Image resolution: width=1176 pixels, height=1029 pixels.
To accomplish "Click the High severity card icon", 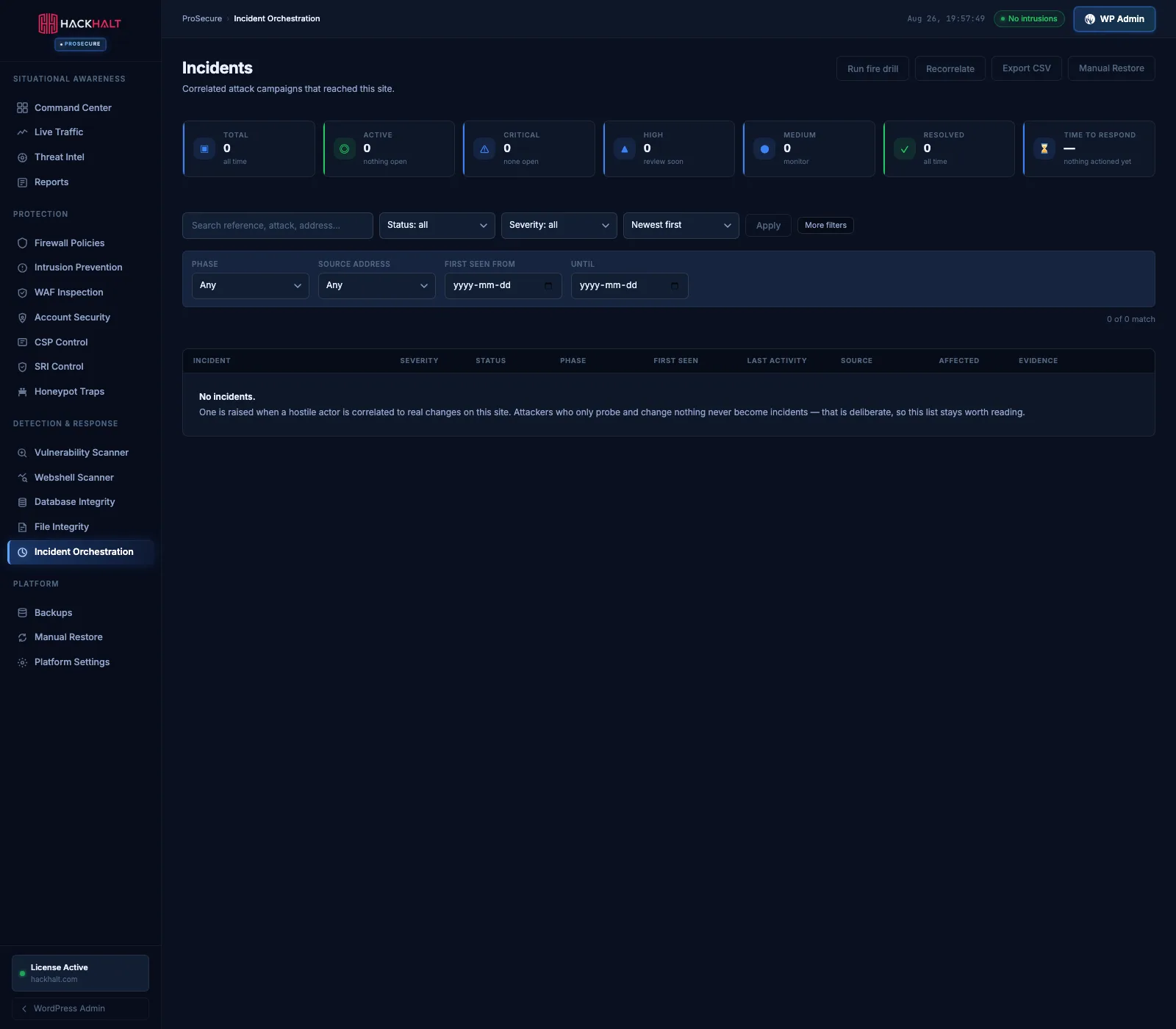I will click(625, 149).
